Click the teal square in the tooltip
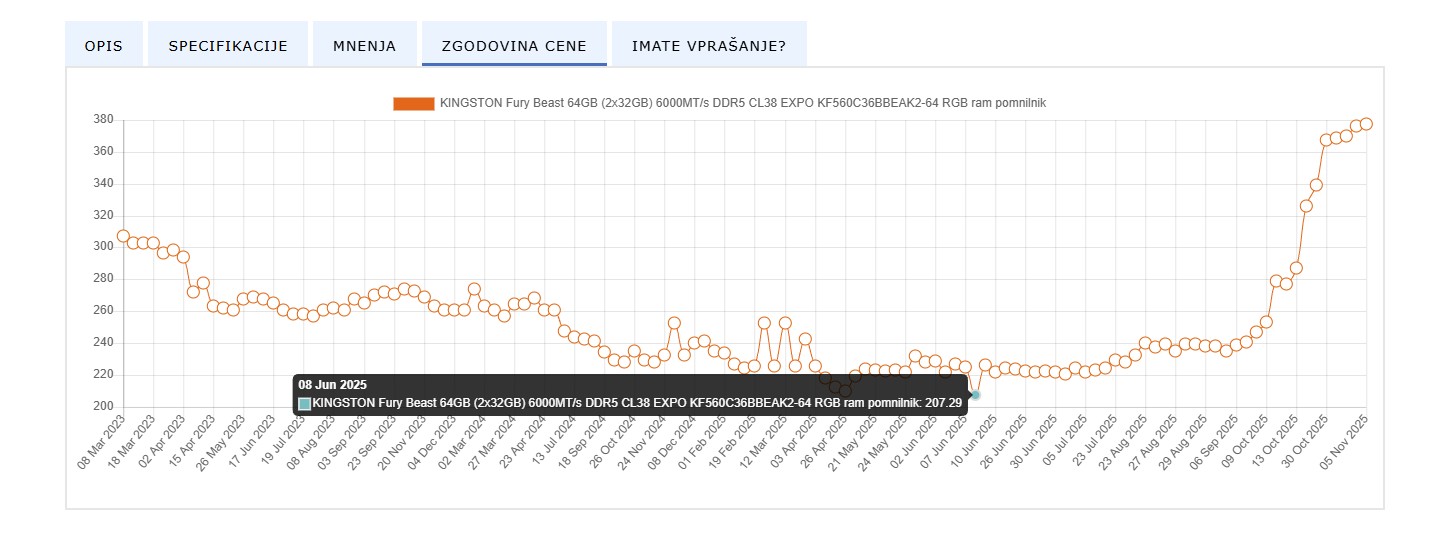The height and width of the screenshot is (544, 1454). [305, 404]
